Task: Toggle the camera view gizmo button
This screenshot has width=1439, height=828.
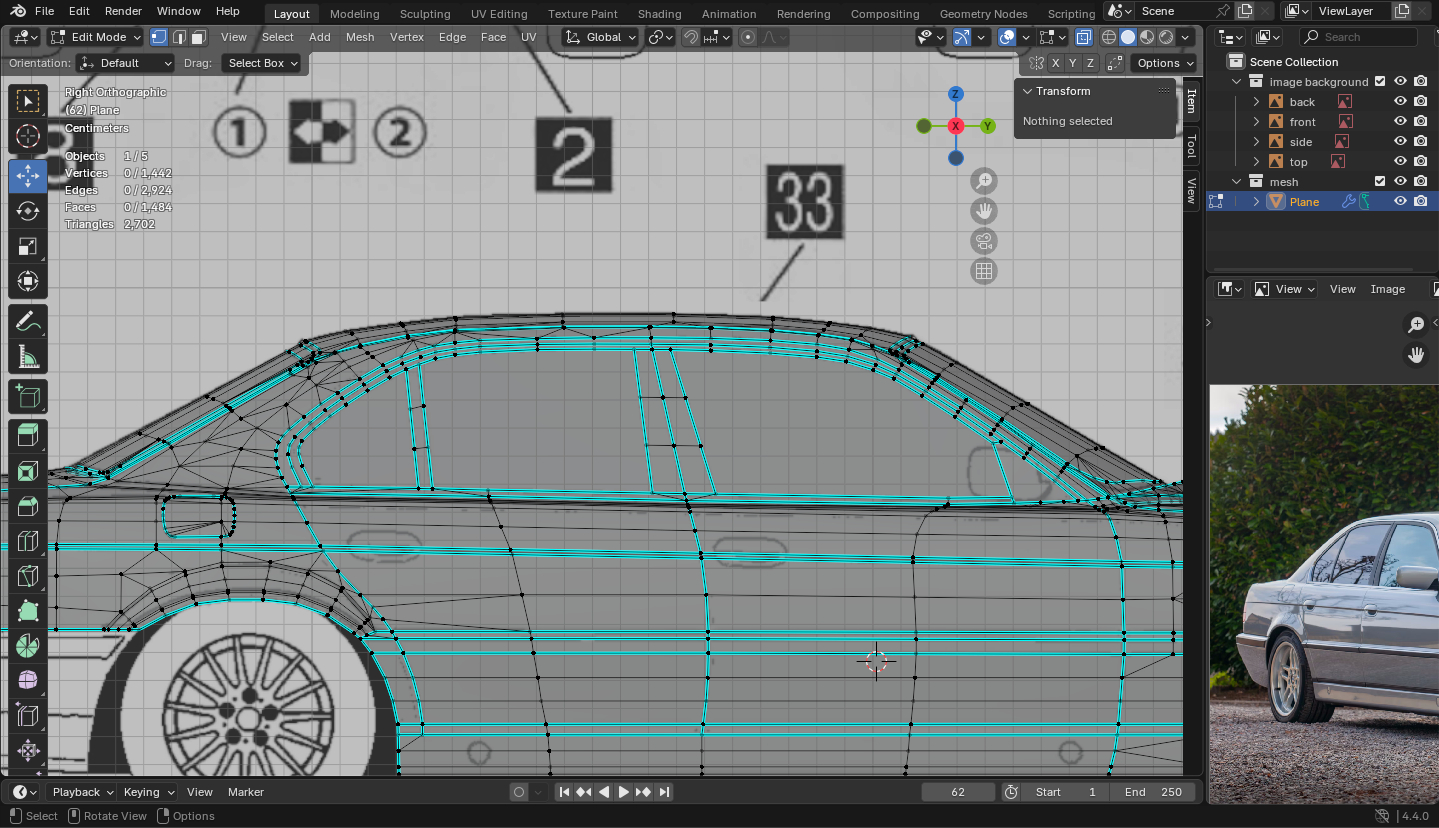Action: (x=984, y=241)
